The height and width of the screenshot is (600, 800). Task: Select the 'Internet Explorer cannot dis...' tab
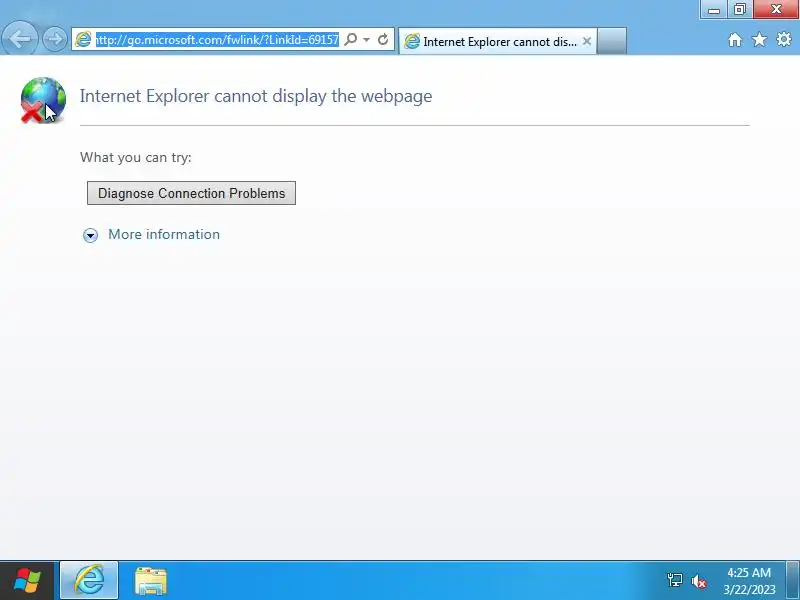pos(497,41)
